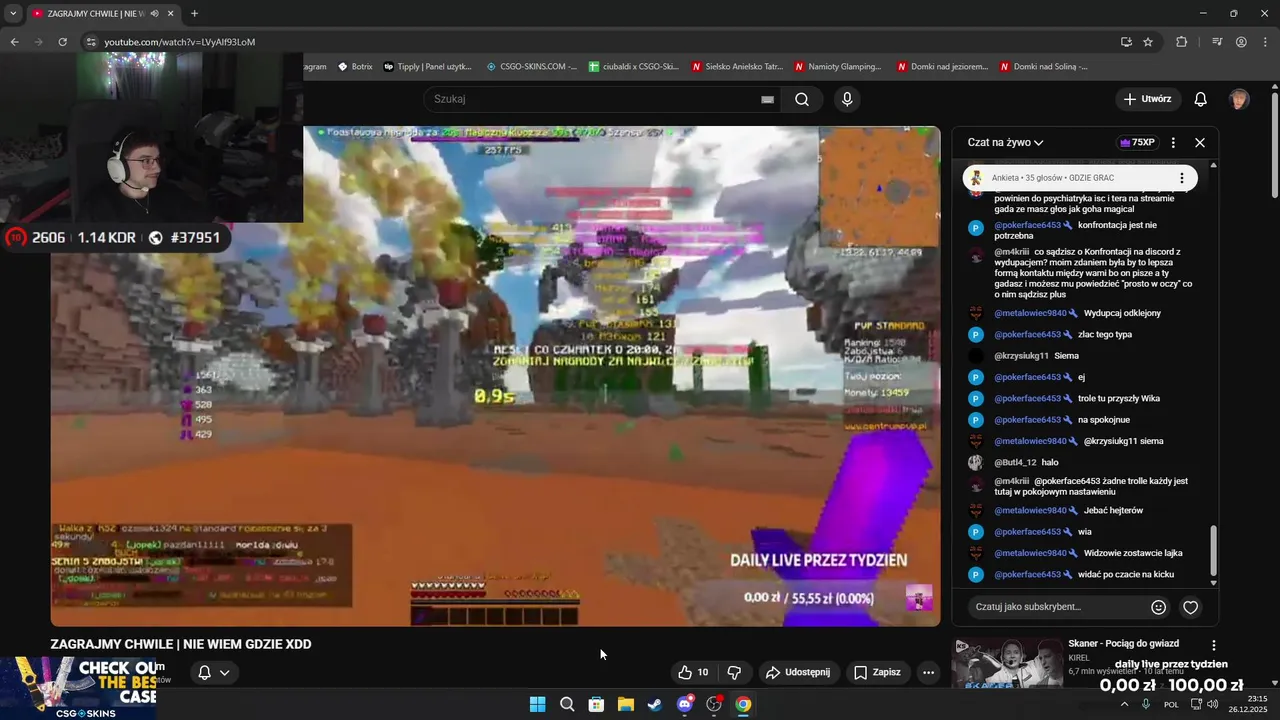Like the video with thumbs up

point(693,672)
